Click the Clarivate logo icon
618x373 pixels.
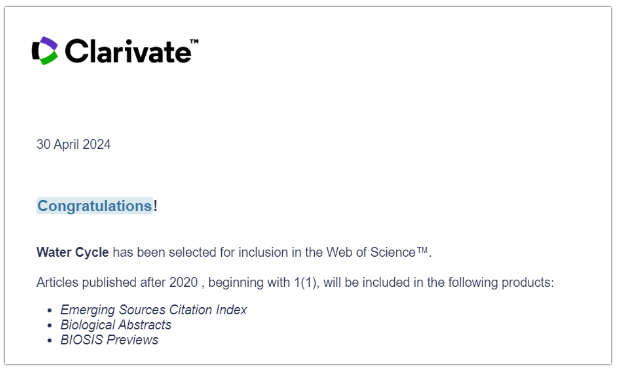[45, 50]
